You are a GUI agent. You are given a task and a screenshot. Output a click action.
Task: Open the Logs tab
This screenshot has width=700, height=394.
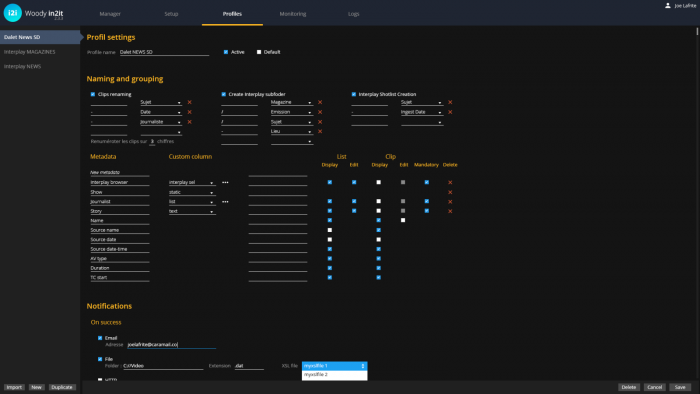tap(354, 14)
